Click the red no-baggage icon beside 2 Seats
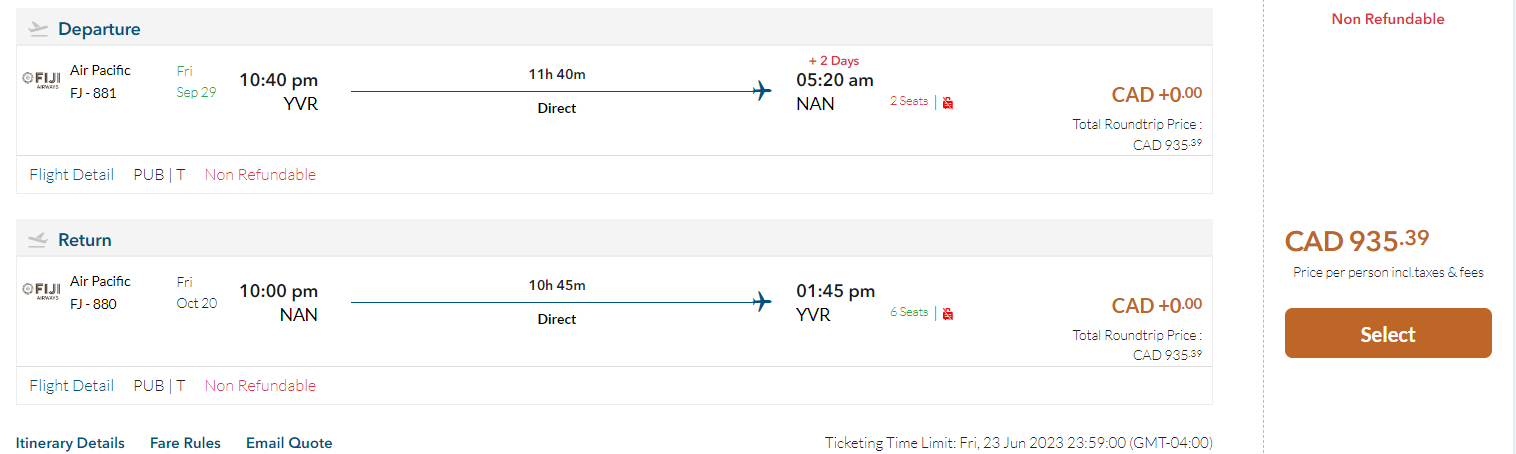This screenshot has height=454, width=1516. coord(948,102)
